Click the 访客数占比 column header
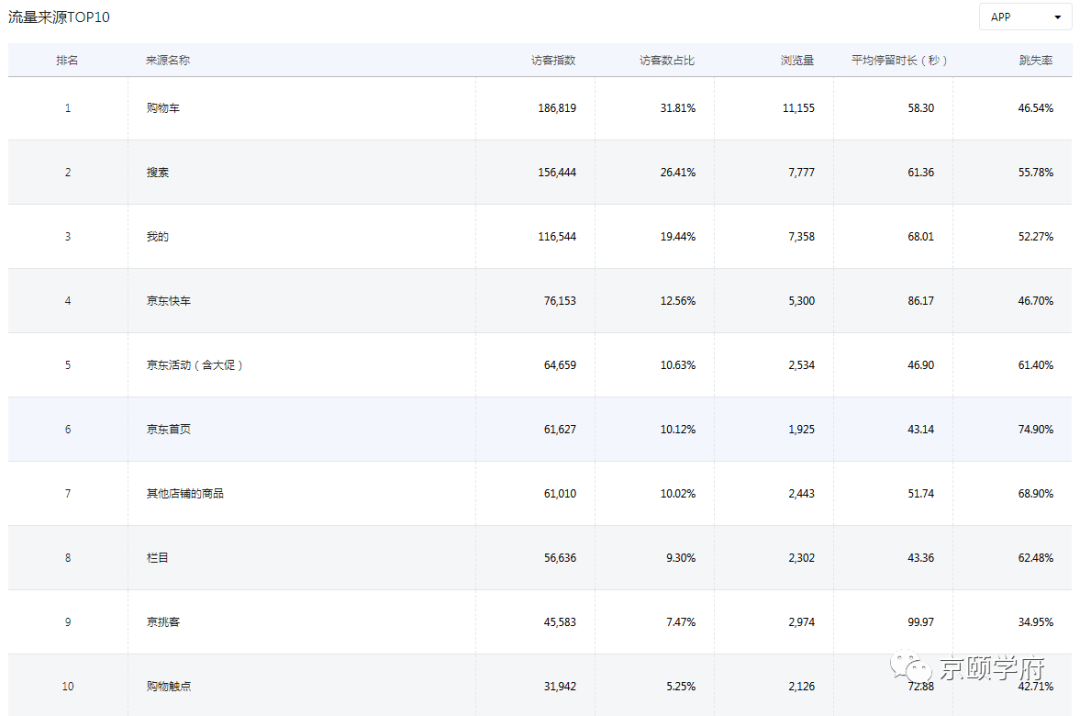The image size is (1080, 716). 667,61
